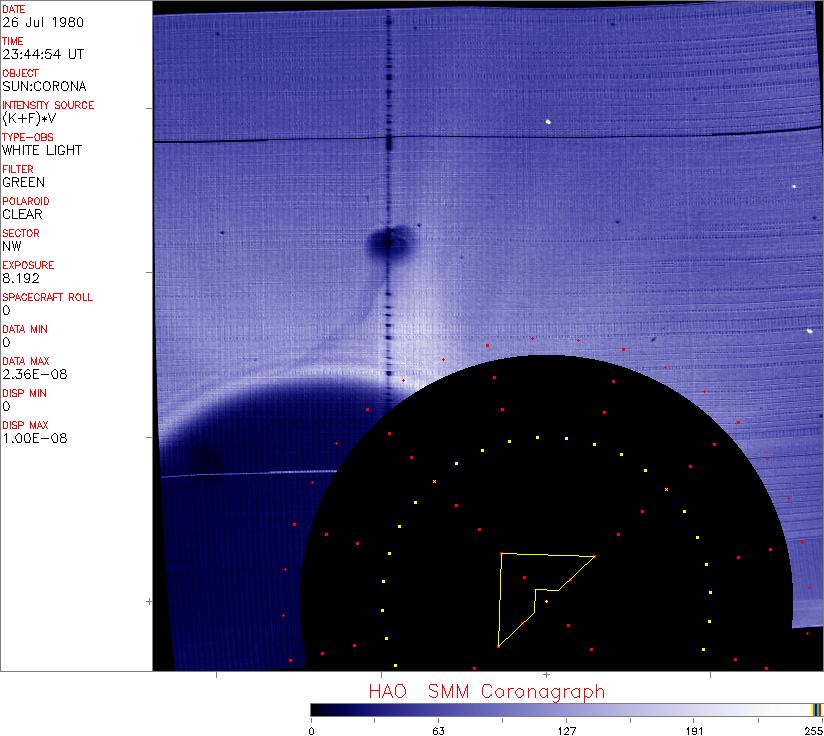This screenshot has width=824, height=736.
Task: Click the CLEAR polaroid value
Action: tap(22, 214)
